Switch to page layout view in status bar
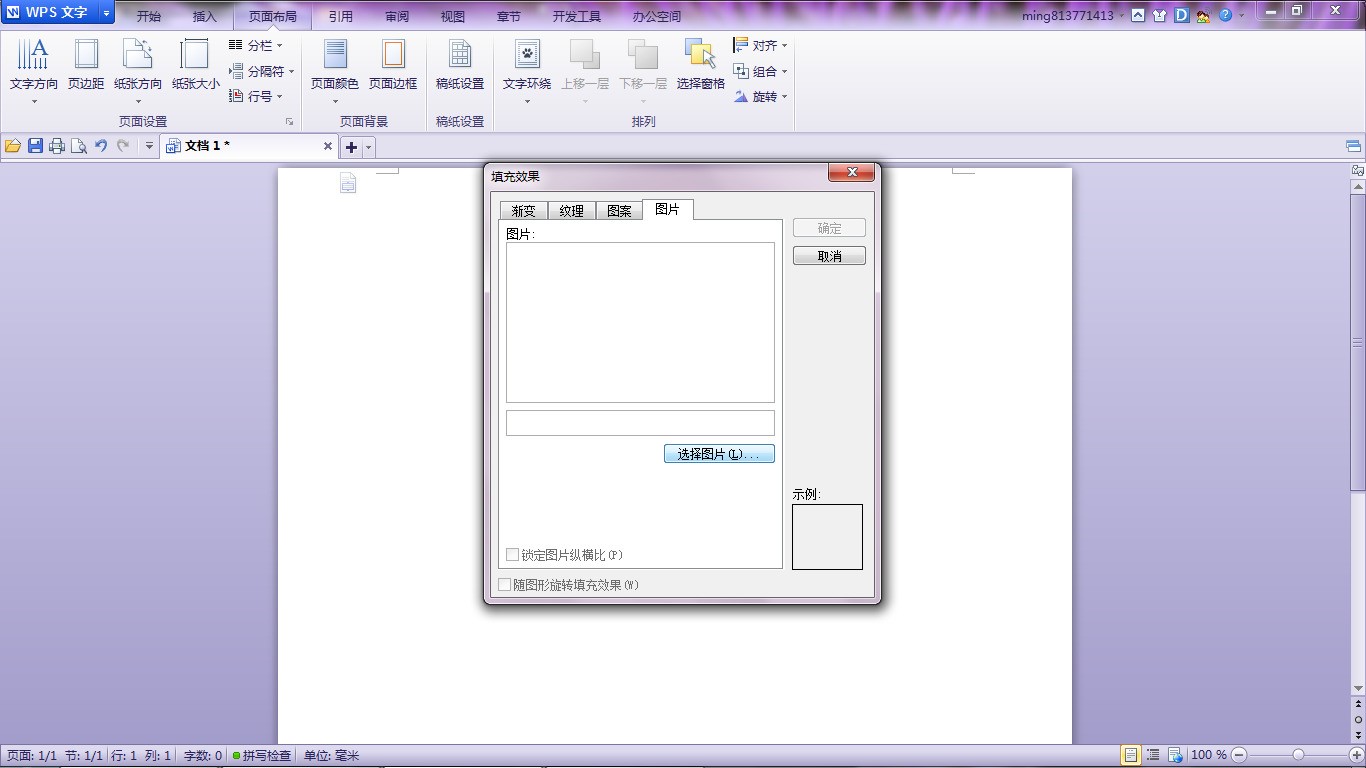 (1130, 755)
